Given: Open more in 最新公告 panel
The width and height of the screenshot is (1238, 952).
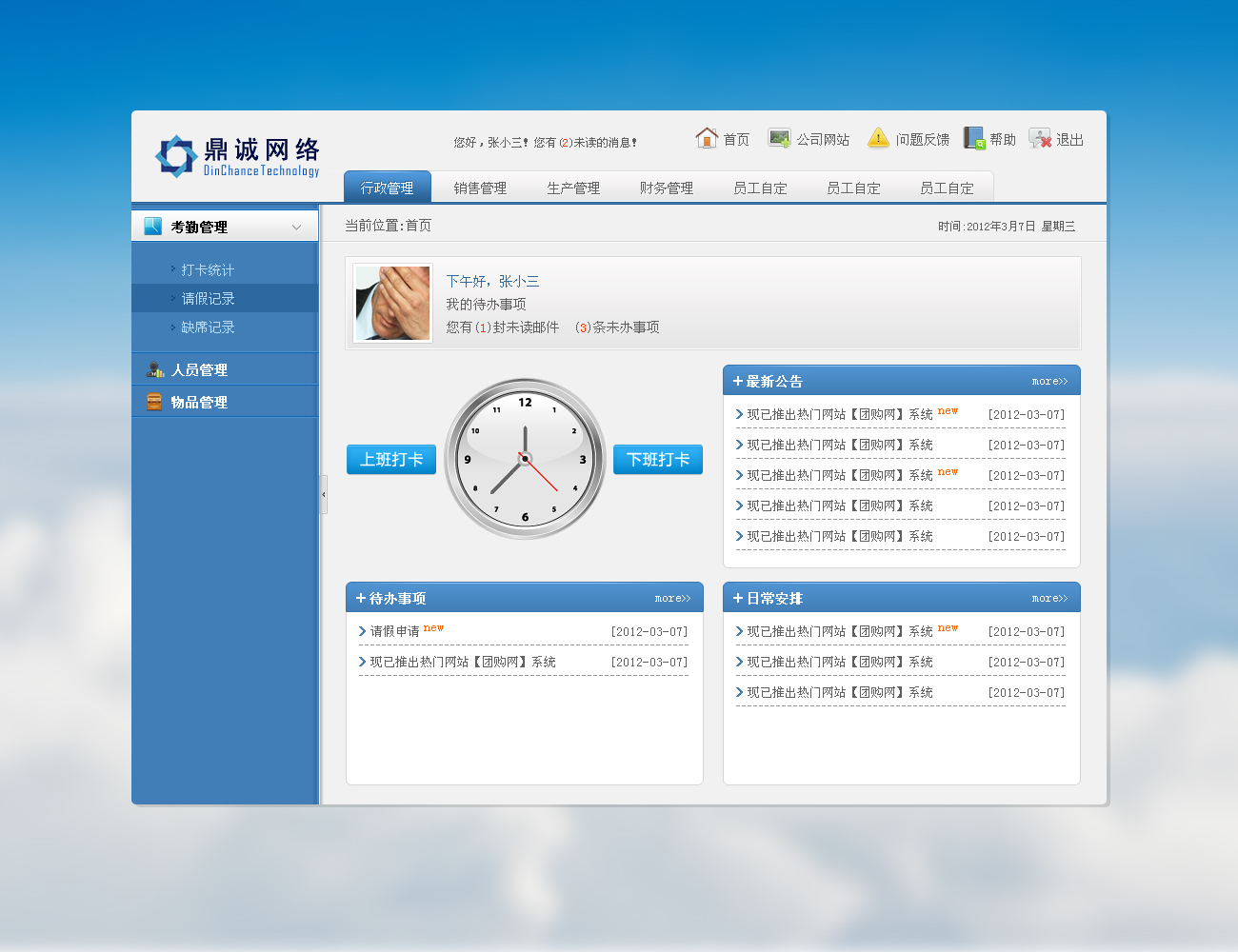Looking at the screenshot, I should pos(1049,382).
